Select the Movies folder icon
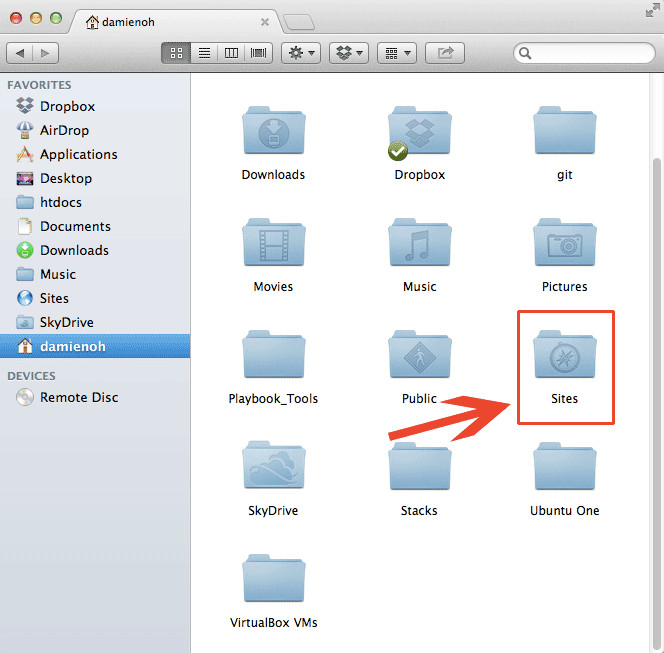664x653 pixels. [274, 242]
